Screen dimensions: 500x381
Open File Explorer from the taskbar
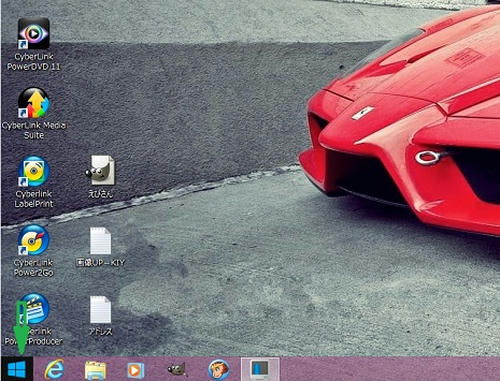coord(95,370)
